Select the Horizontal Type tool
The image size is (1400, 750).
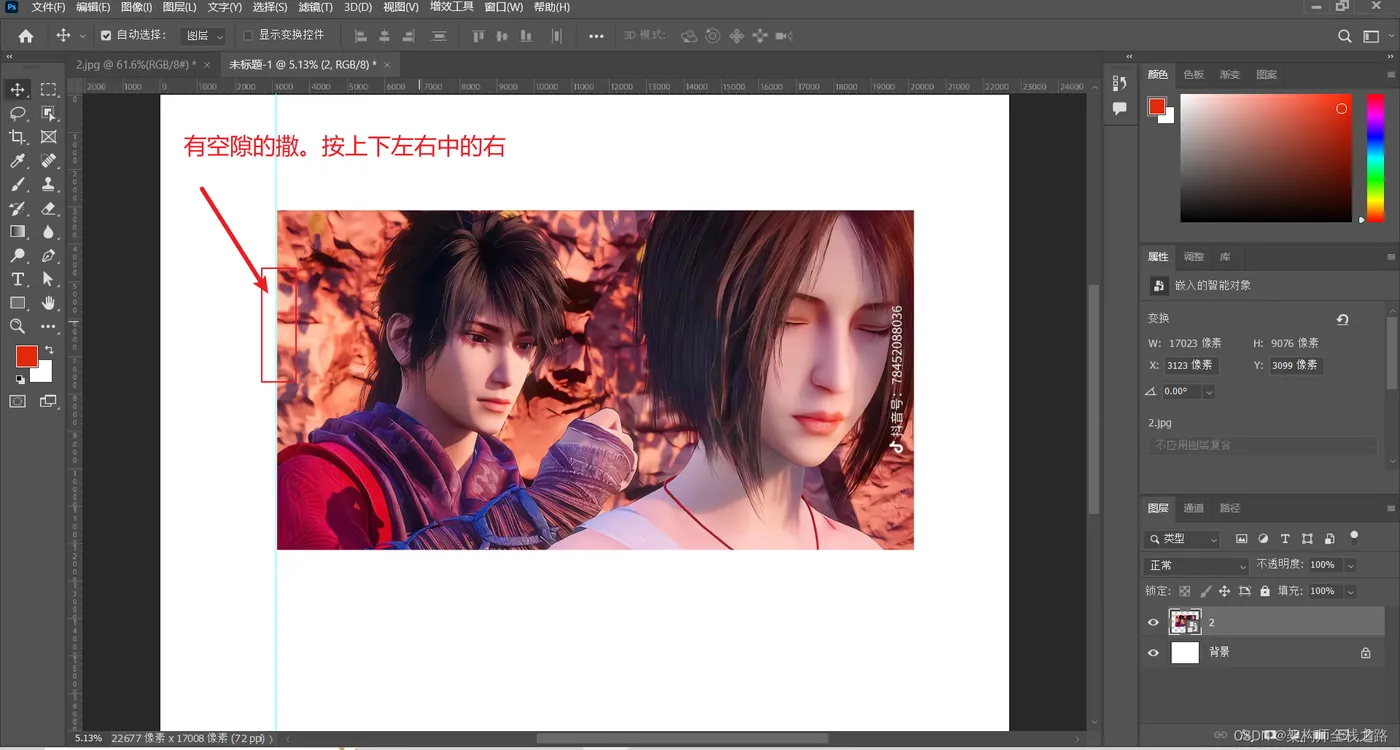click(x=18, y=279)
